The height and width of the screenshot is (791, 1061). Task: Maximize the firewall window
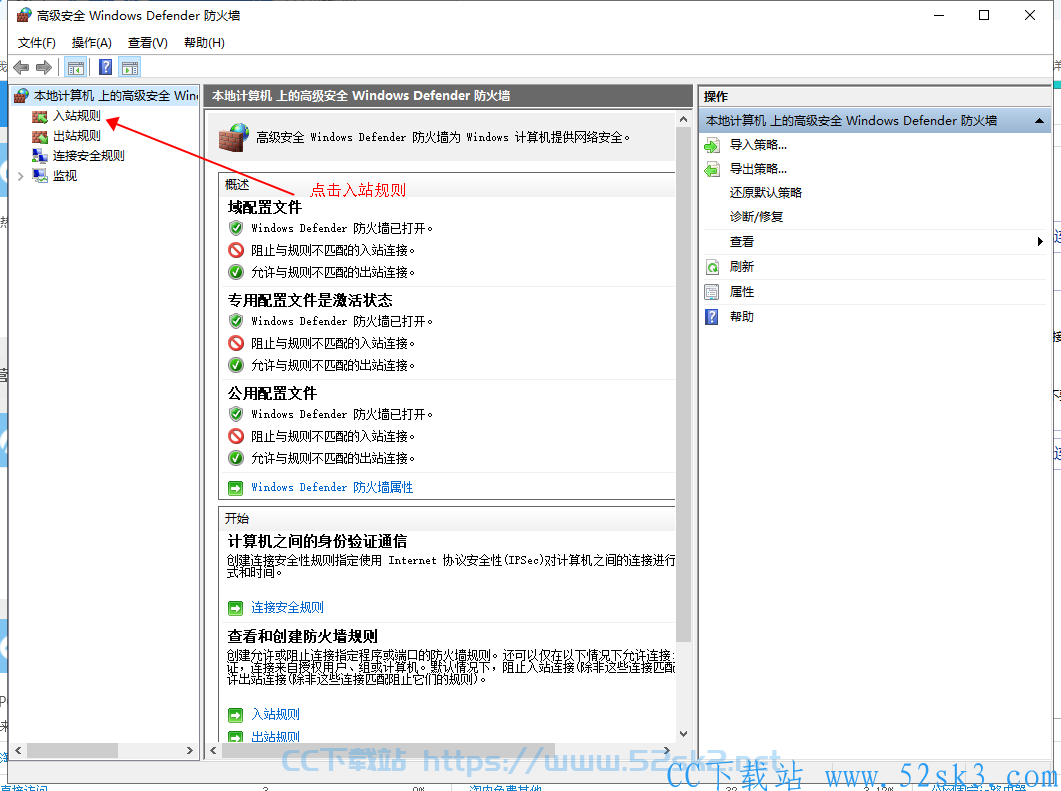point(984,15)
